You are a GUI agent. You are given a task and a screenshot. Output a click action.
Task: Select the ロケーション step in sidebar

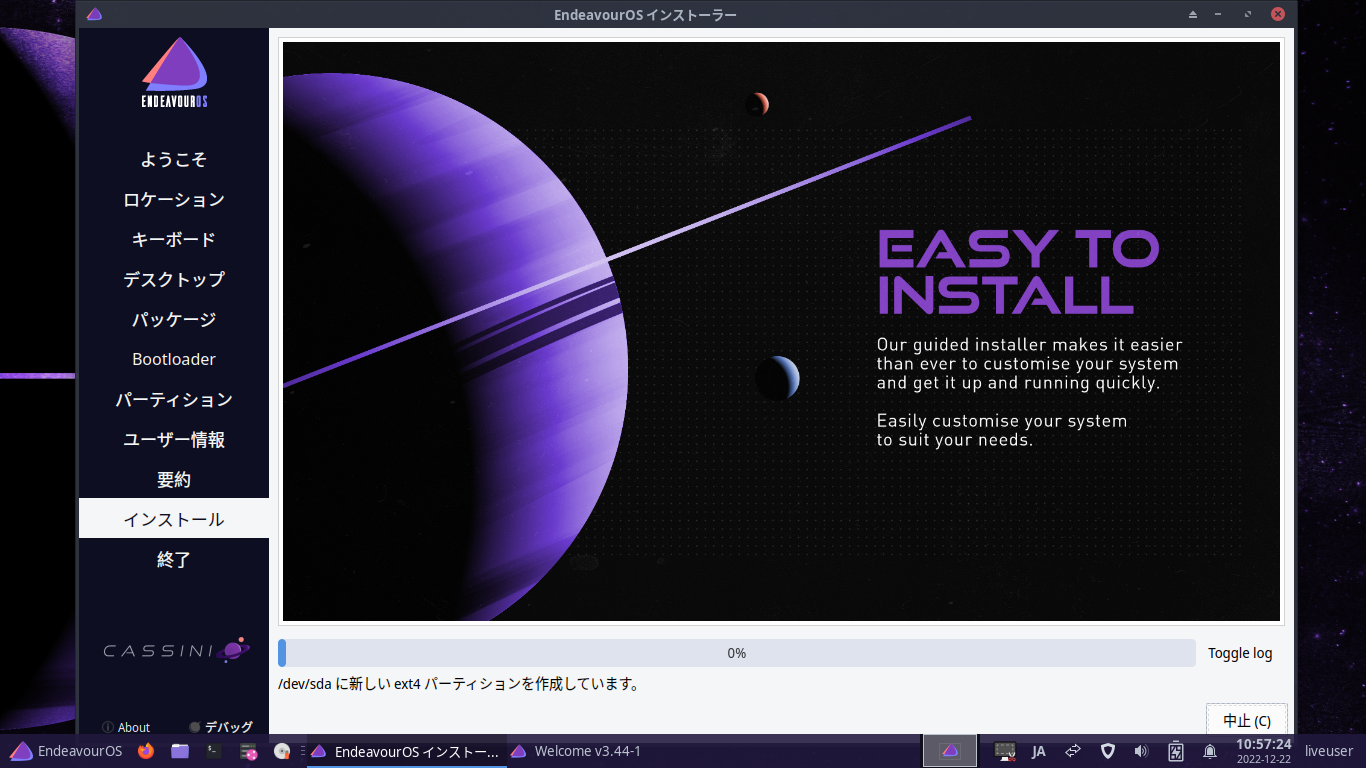[174, 199]
